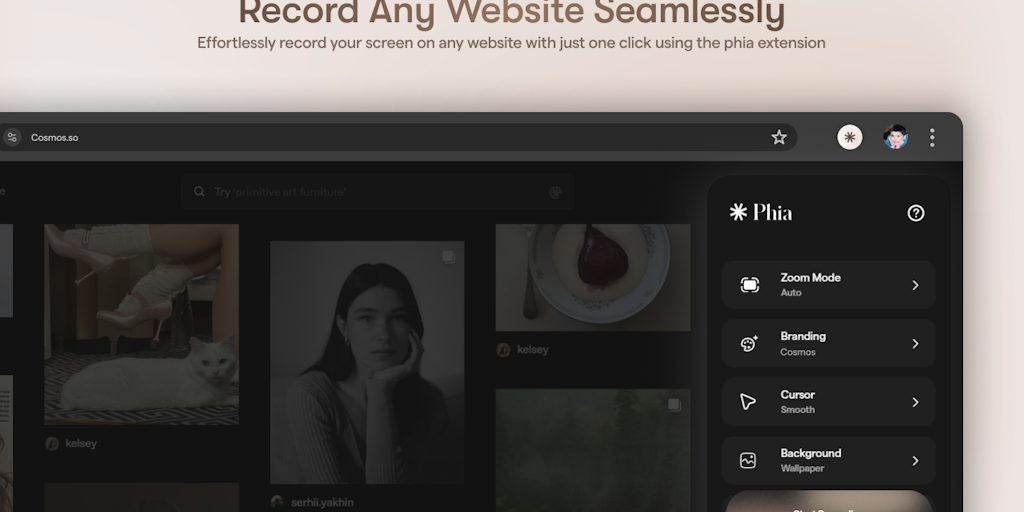Open the serhii.yakhin profile link
Image resolution: width=1024 pixels, height=512 pixels.
[x=320, y=502]
